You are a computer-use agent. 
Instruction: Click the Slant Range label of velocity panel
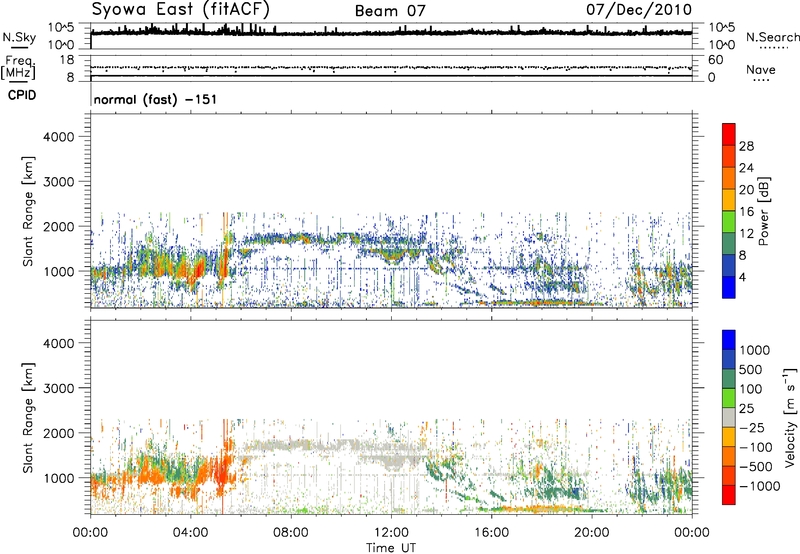click(x=28, y=418)
